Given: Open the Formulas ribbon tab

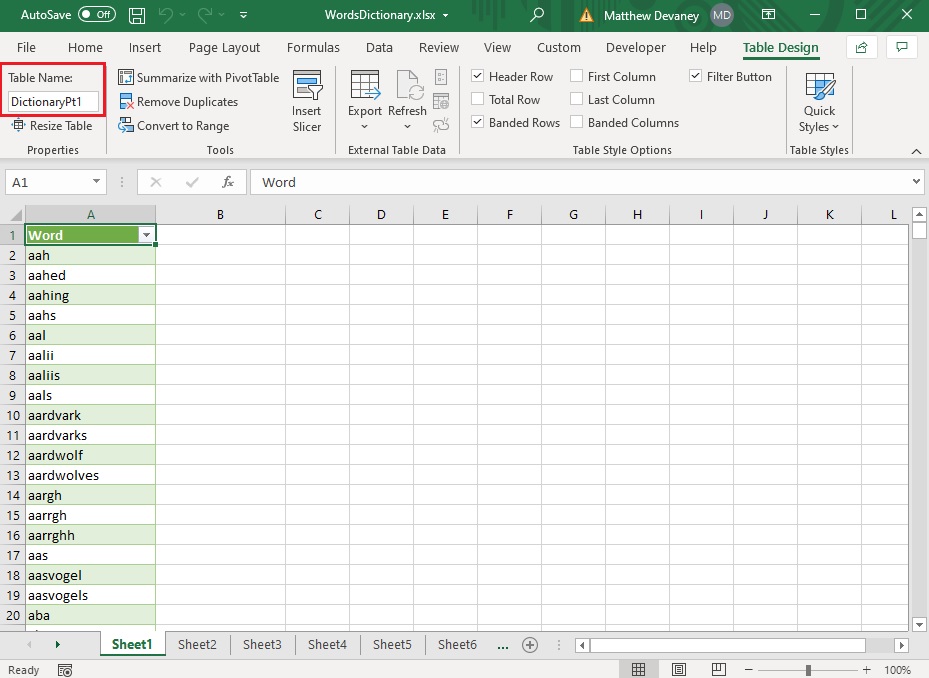Looking at the screenshot, I should tap(313, 47).
